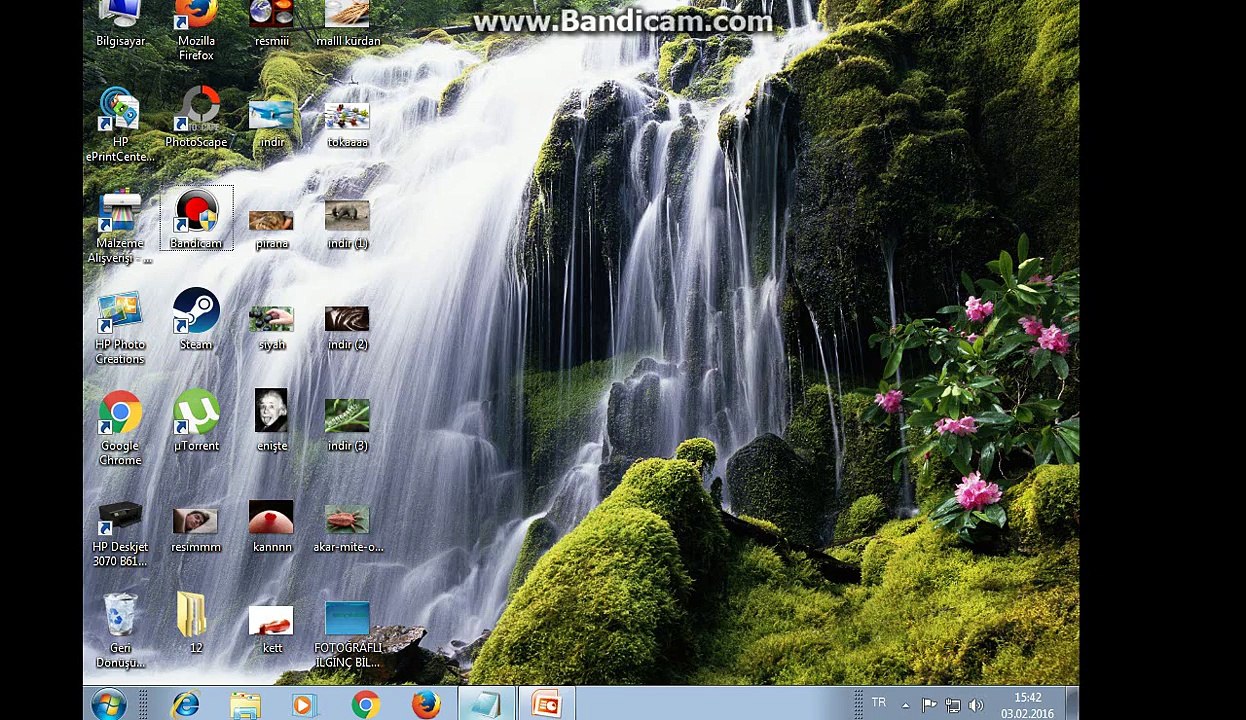
Task: Open Action Center flag icon
Action: tap(928, 705)
